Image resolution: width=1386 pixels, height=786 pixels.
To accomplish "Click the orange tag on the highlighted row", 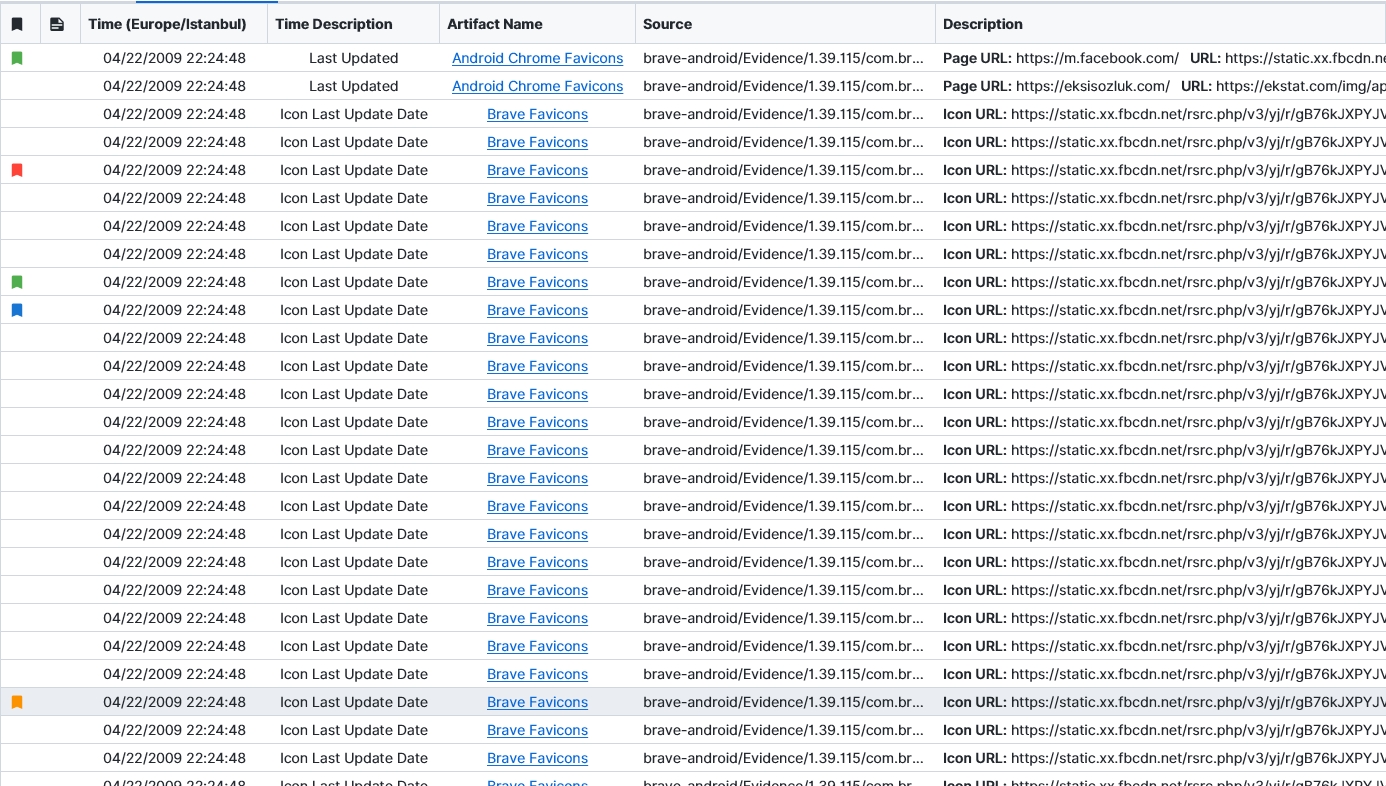I will tap(17, 702).
